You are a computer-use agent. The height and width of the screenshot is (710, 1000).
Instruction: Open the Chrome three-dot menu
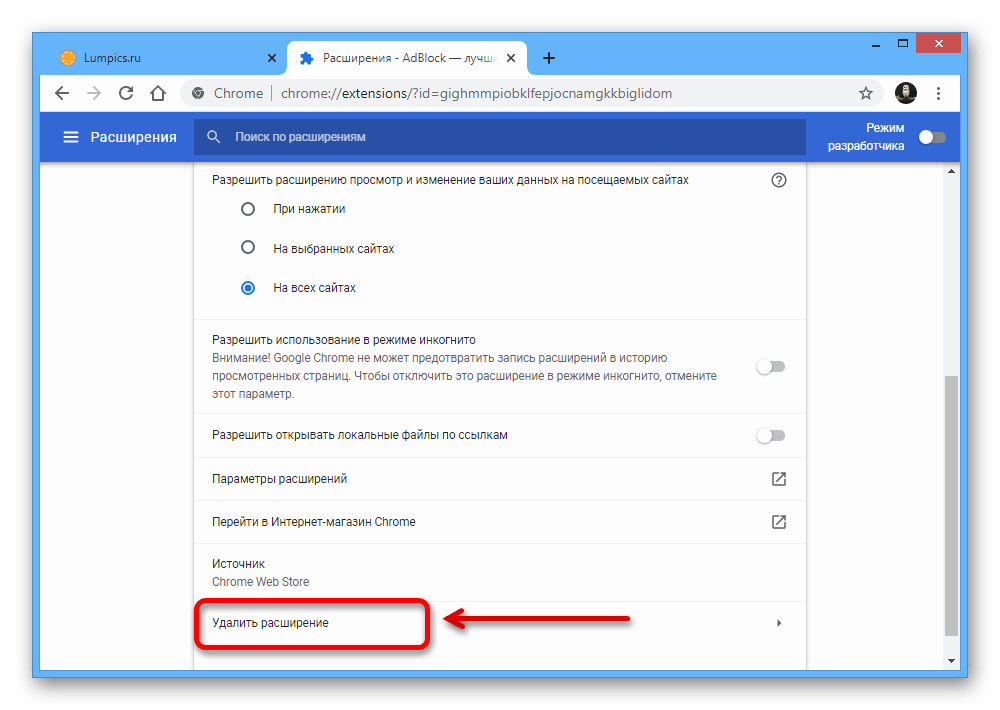[x=938, y=94]
